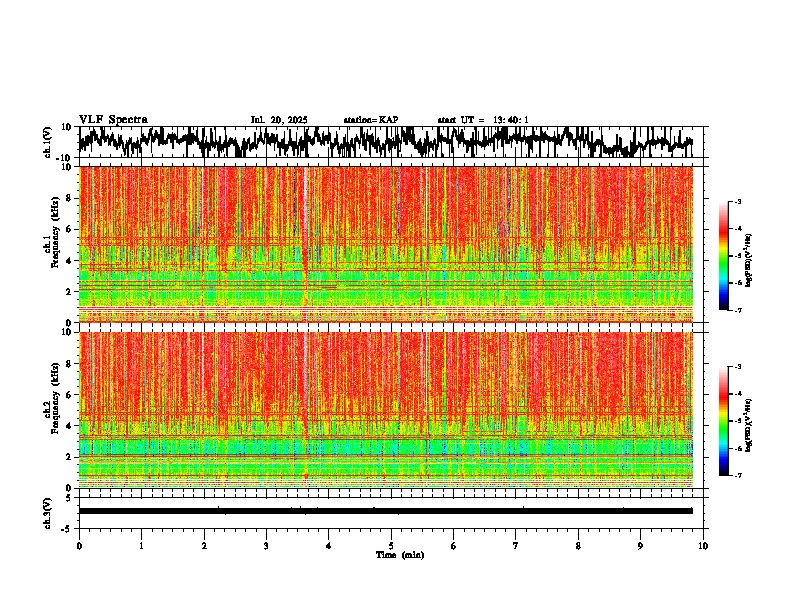Viewport: 792px width, 612px height.
Task: Click the "6" kHz tick on ch.1 frequency axis
Action: (70, 229)
